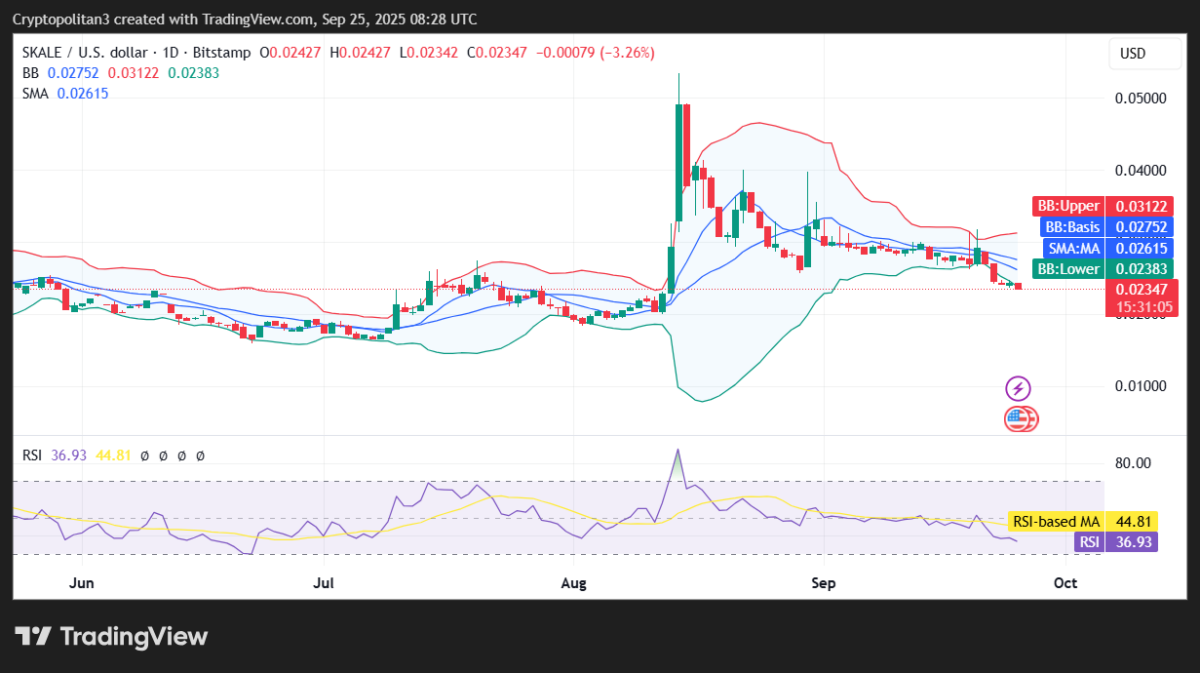Viewport: 1200px width, 673px height.
Task: Click the current price 0.02347 label
Action: 1140,289
